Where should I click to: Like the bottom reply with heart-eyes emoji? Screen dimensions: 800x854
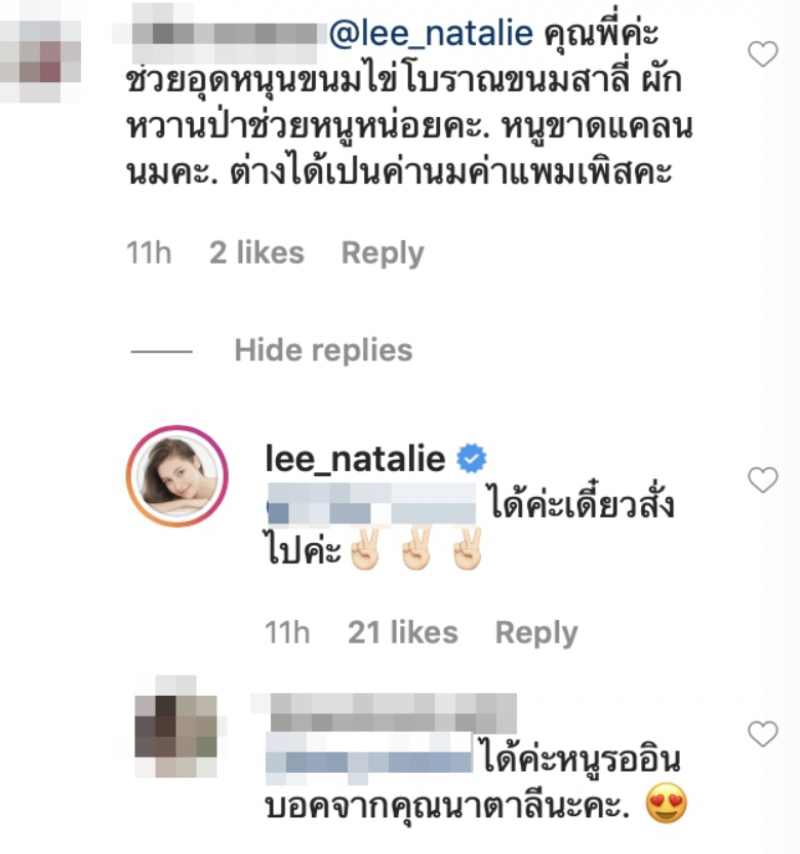click(762, 734)
